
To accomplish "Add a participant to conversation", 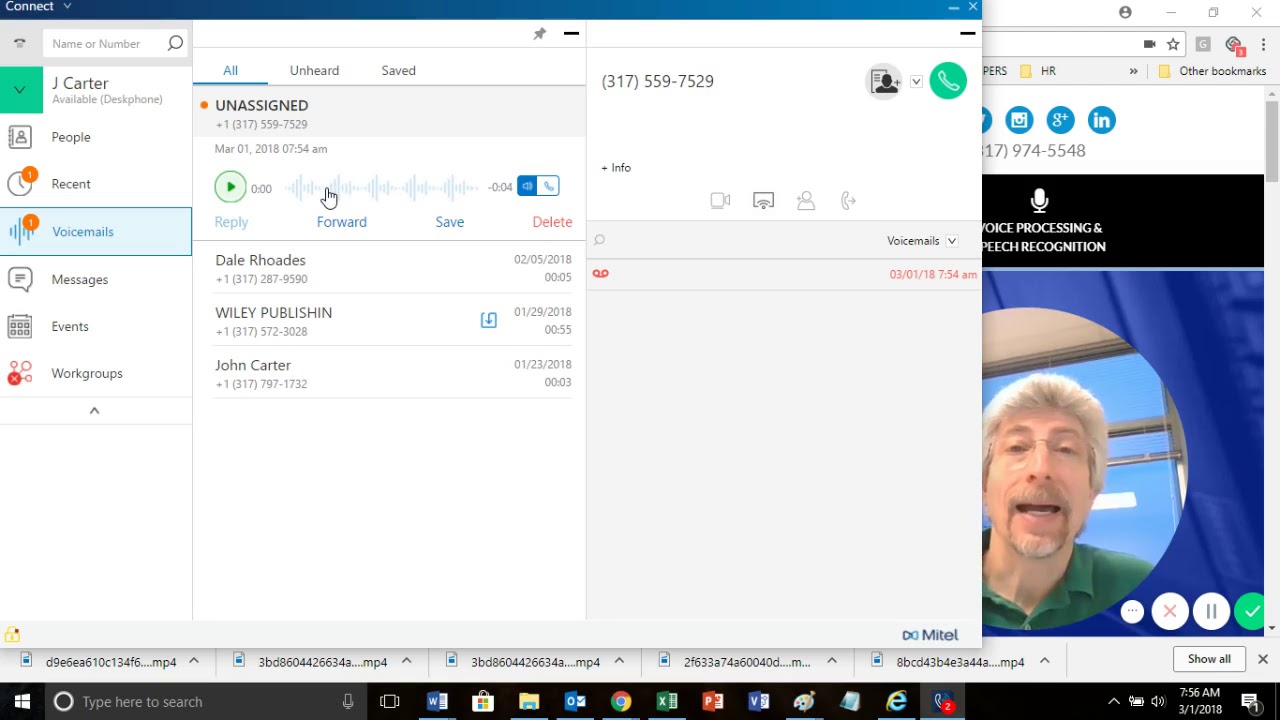I will (x=805, y=201).
